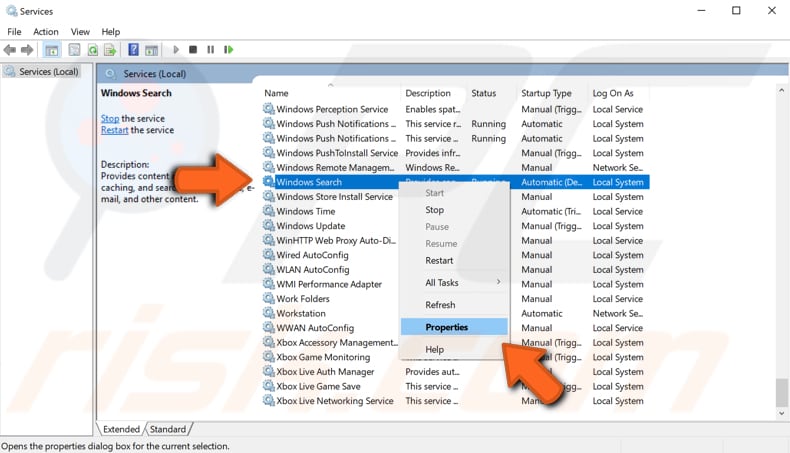
Task: Click the Pause Service toolbar icon
Action: tap(211, 49)
